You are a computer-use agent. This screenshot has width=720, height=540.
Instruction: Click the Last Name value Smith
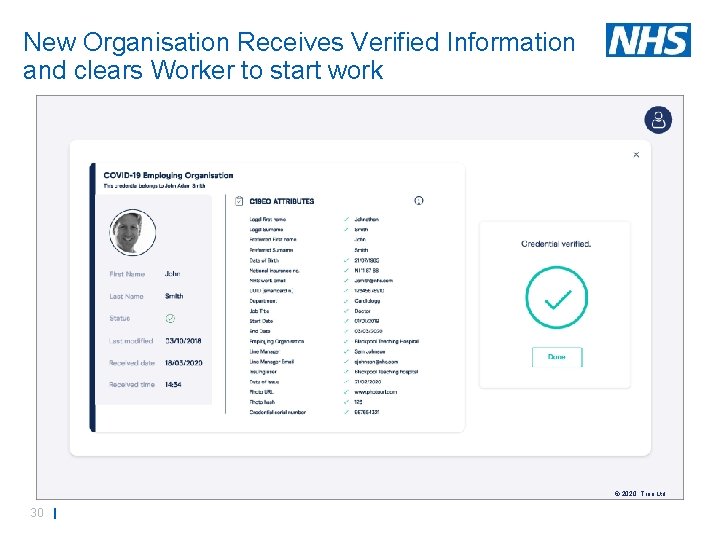[x=174, y=296]
